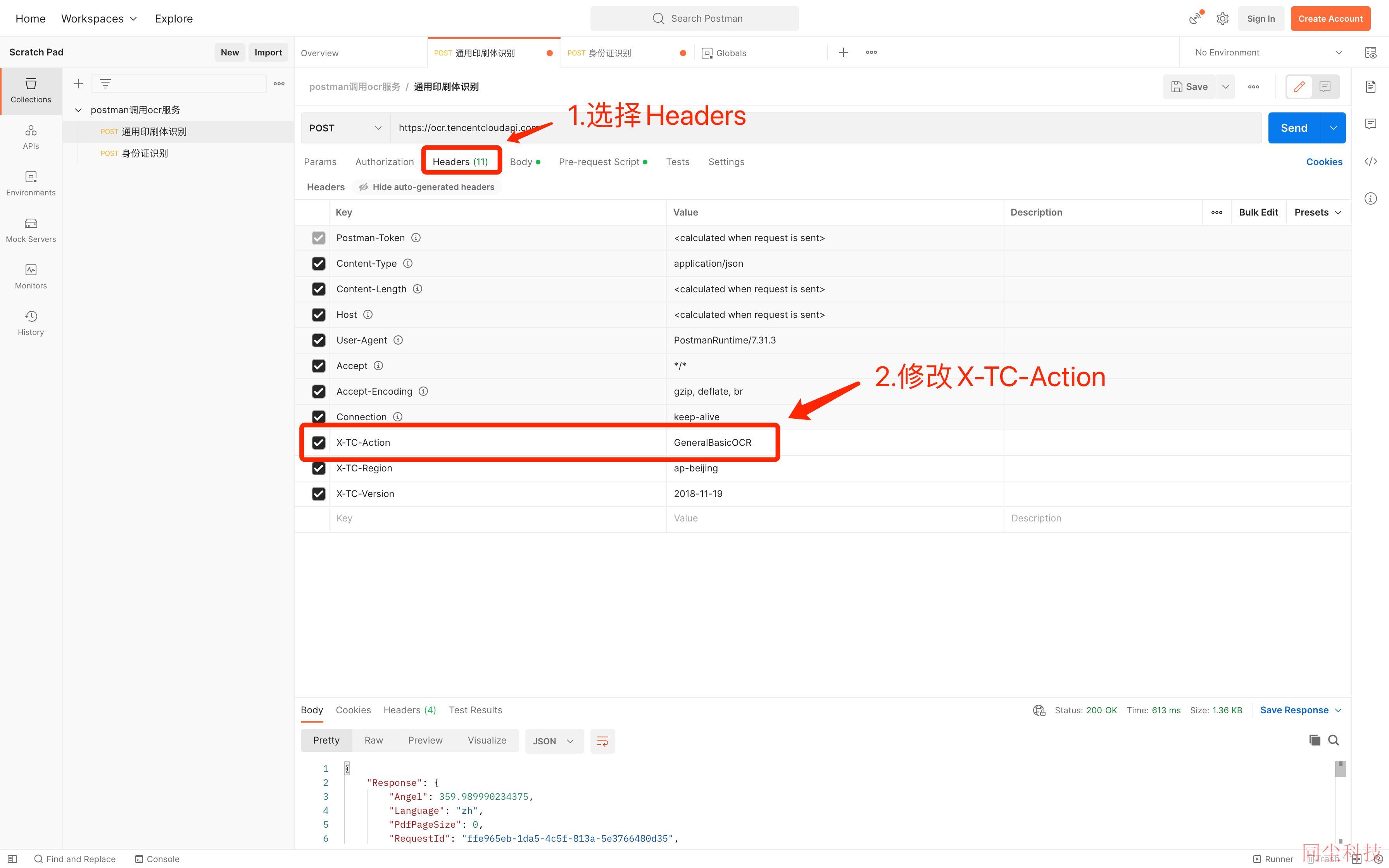The height and width of the screenshot is (868, 1389).
Task: Click the Save button
Action: point(1189,87)
